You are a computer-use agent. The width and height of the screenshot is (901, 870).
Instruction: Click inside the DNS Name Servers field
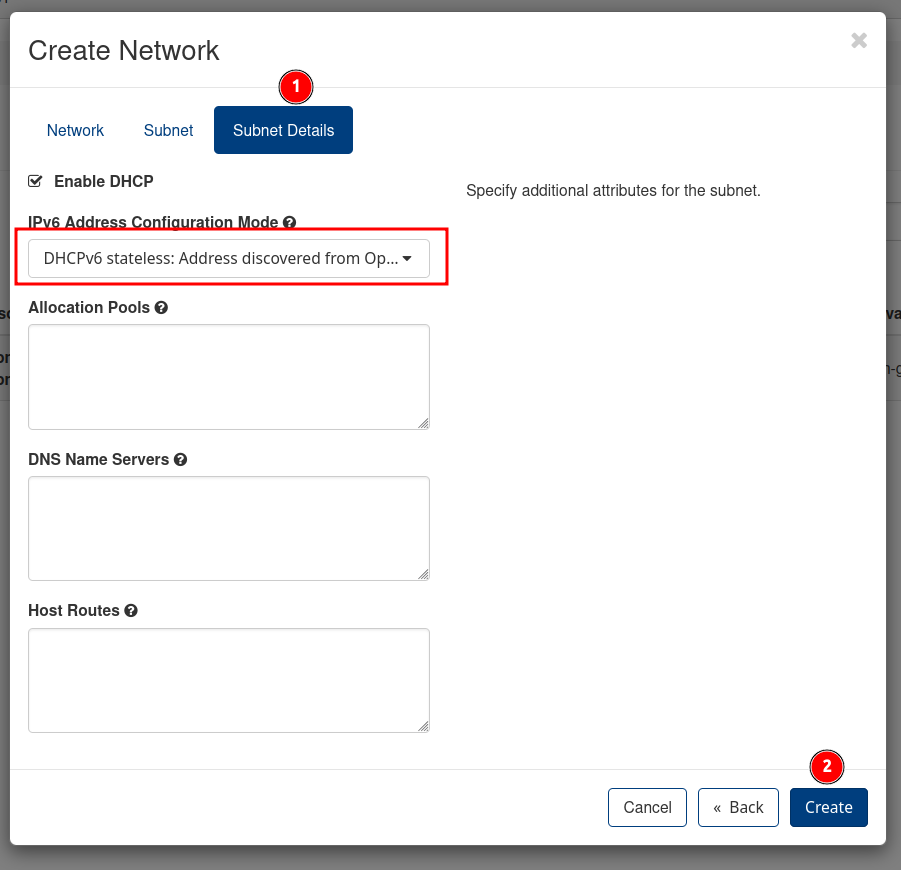228,528
